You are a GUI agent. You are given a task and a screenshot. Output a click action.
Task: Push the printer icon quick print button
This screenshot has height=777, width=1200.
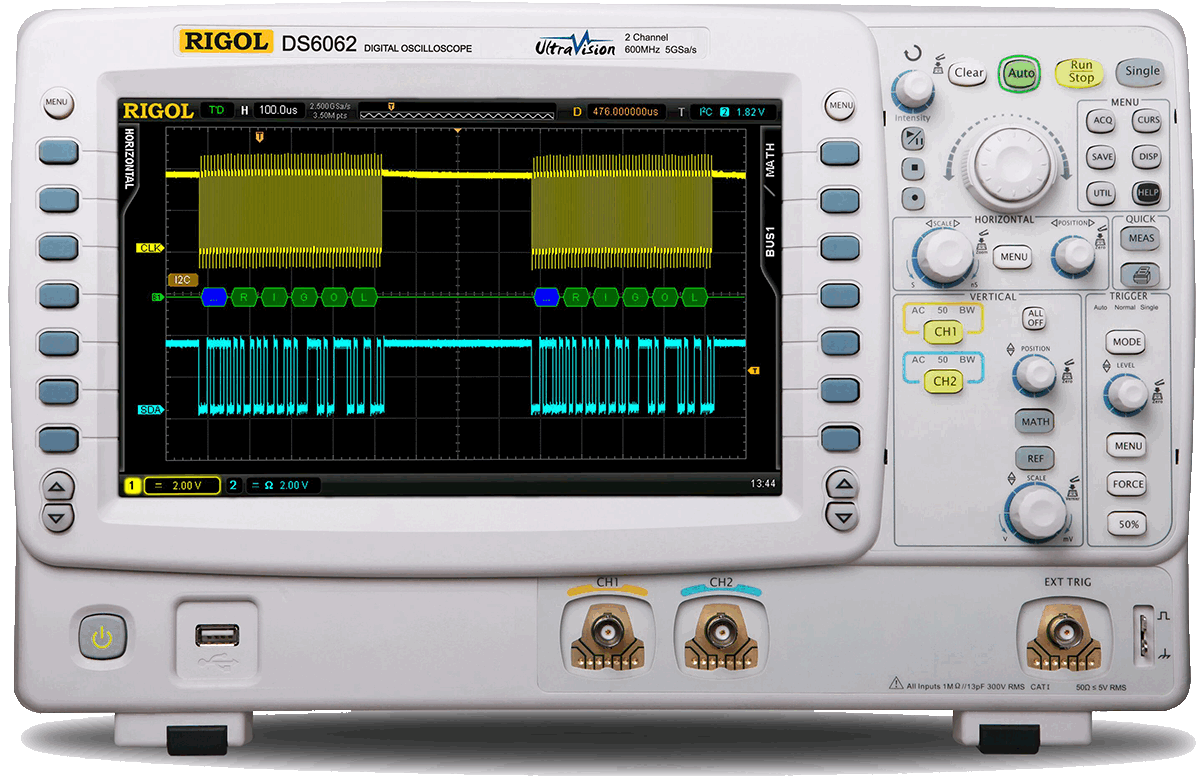1139,273
